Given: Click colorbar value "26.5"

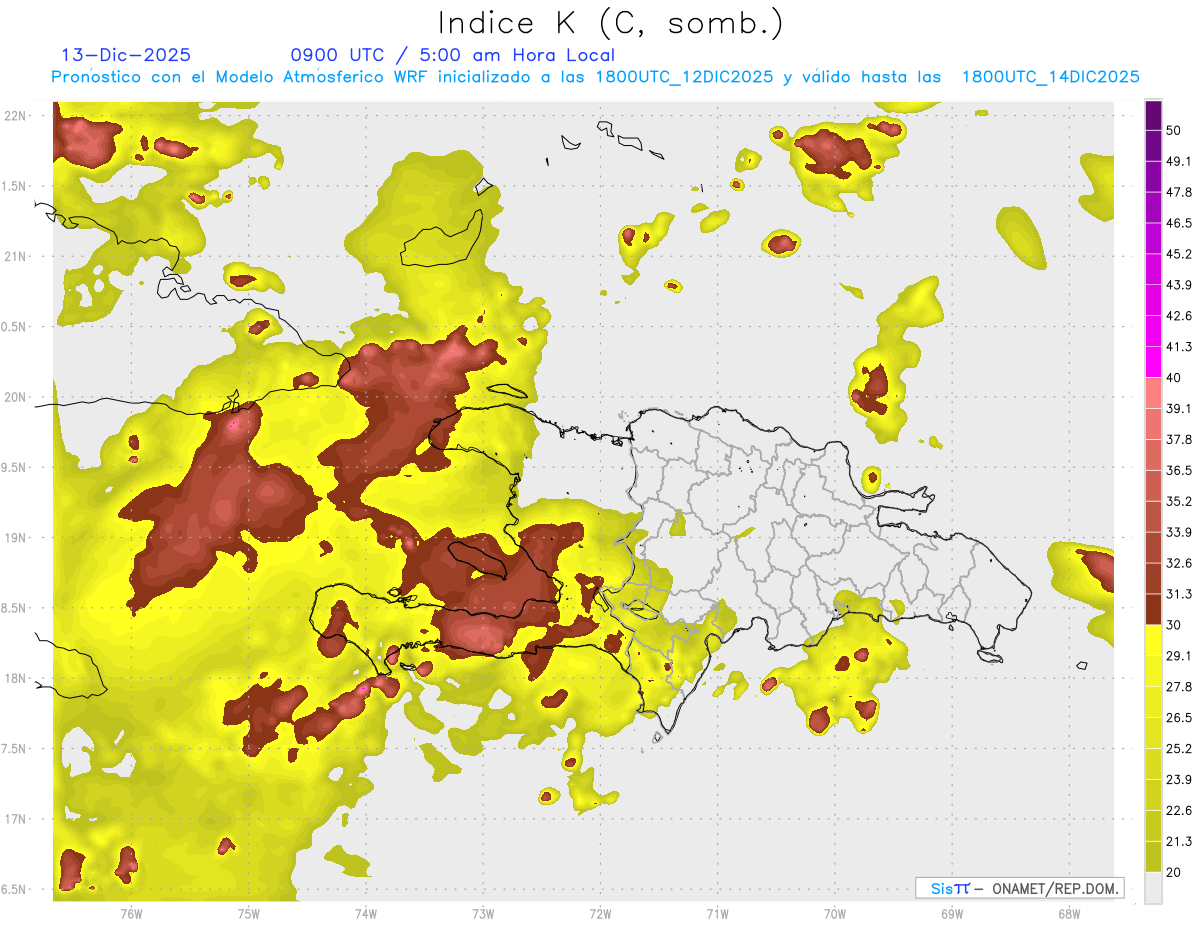Looking at the screenshot, I should 1179,718.
